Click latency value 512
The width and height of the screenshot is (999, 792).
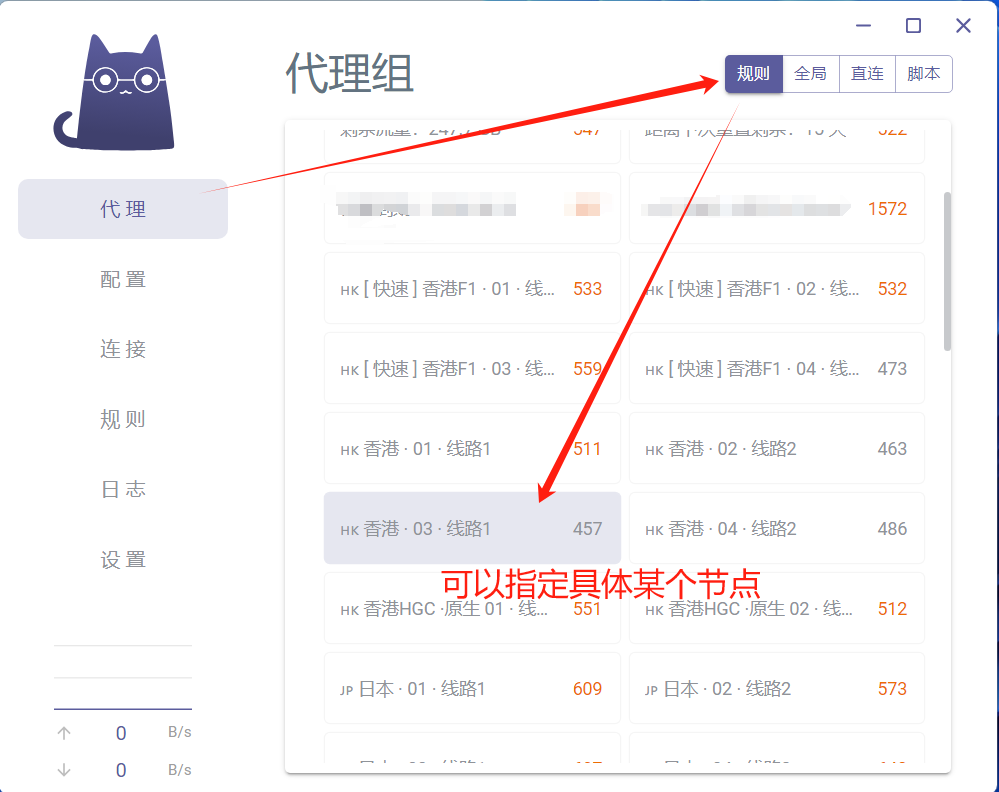click(x=892, y=608)
